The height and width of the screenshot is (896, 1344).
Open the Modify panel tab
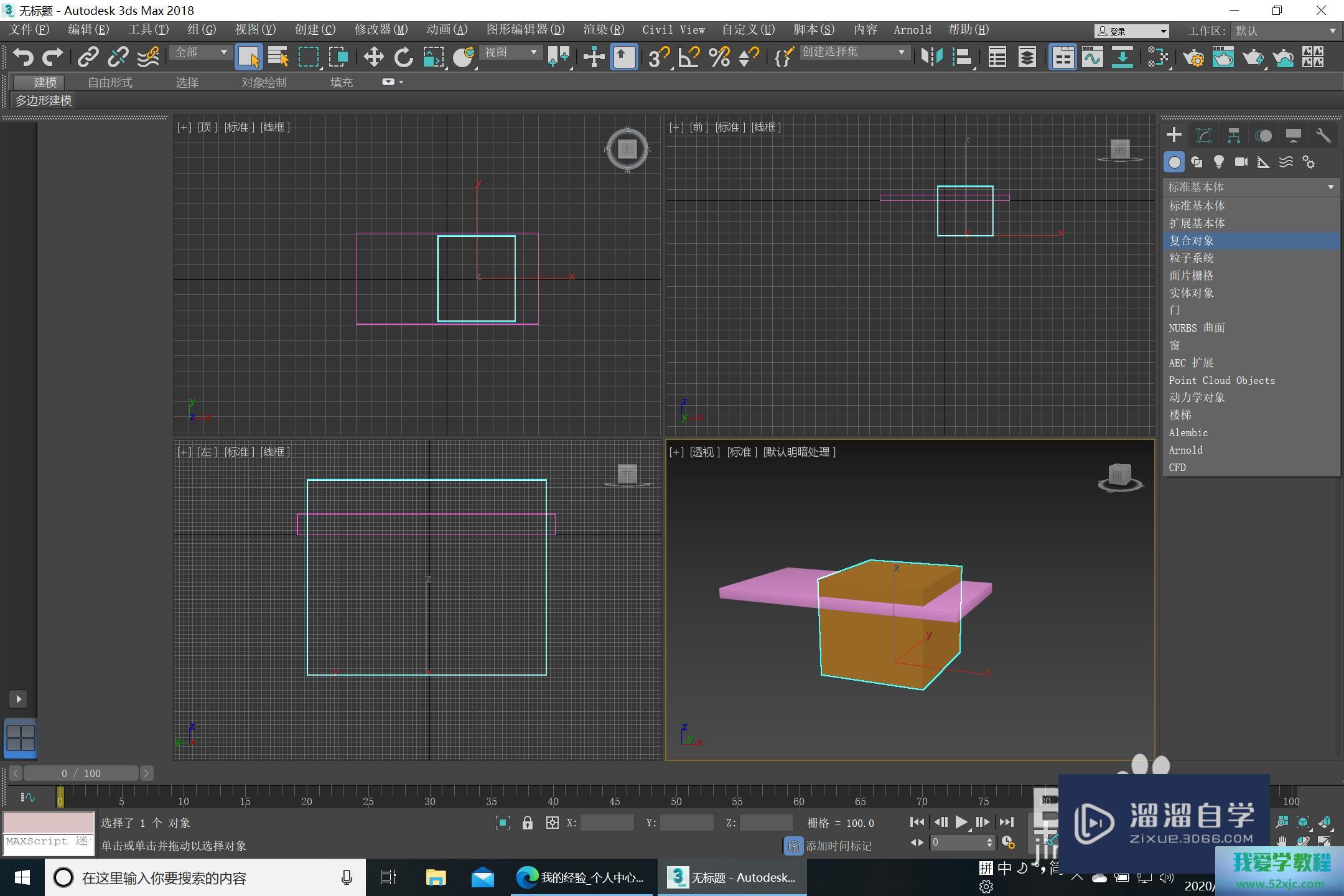[1203, 136]
